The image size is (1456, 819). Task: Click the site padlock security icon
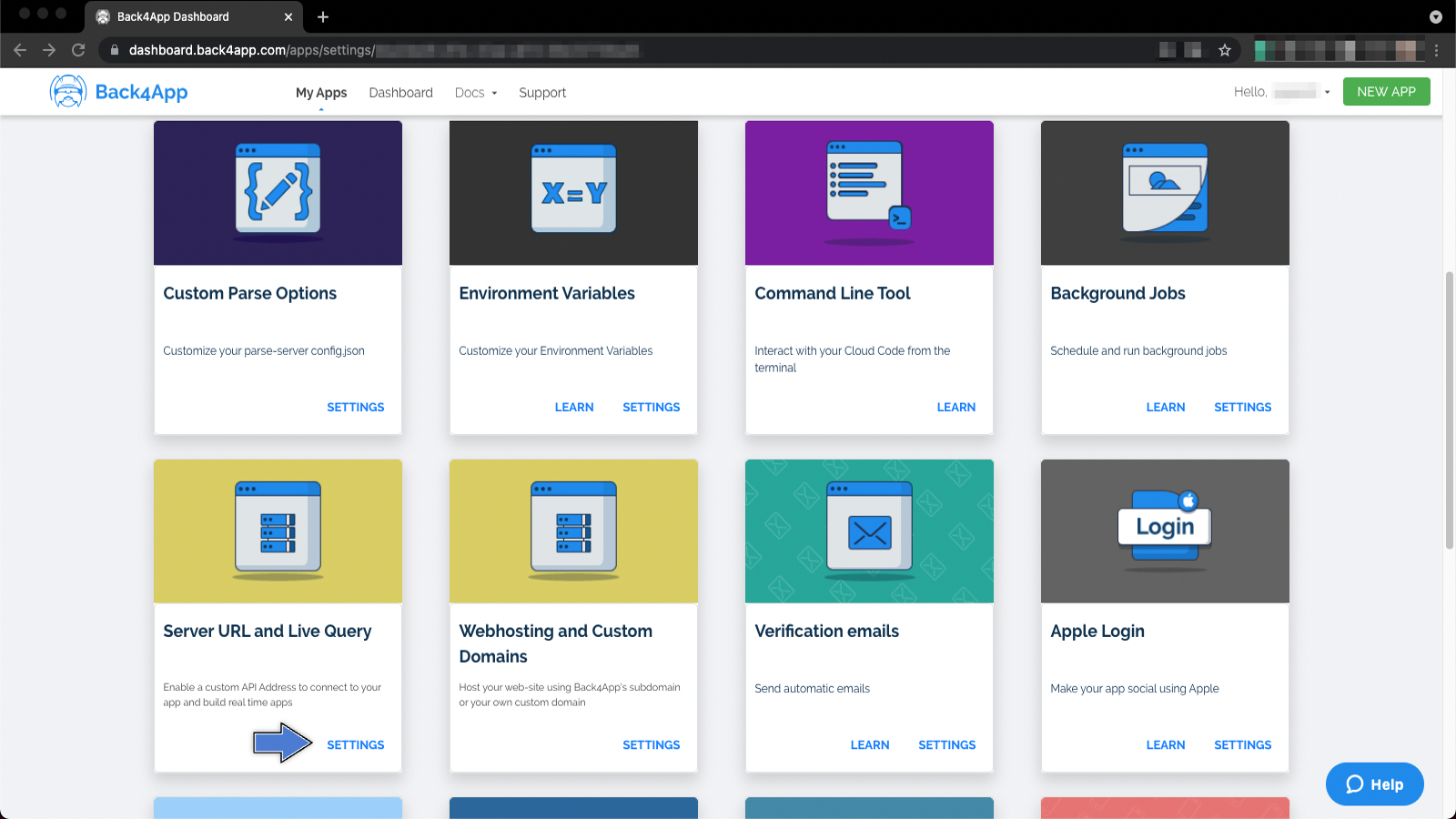[115, 50]
